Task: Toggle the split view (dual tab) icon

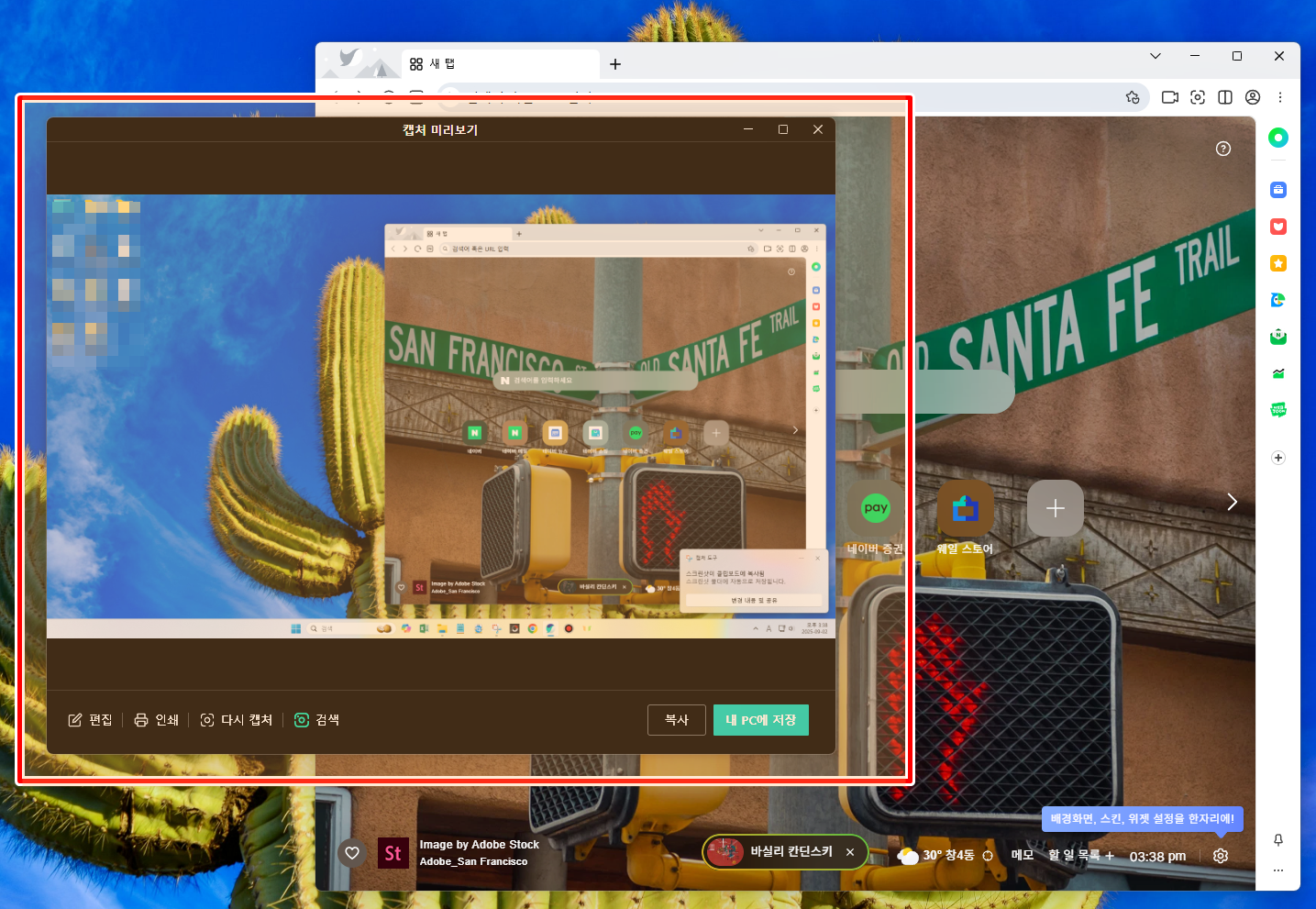Action: coord(1225,97)
